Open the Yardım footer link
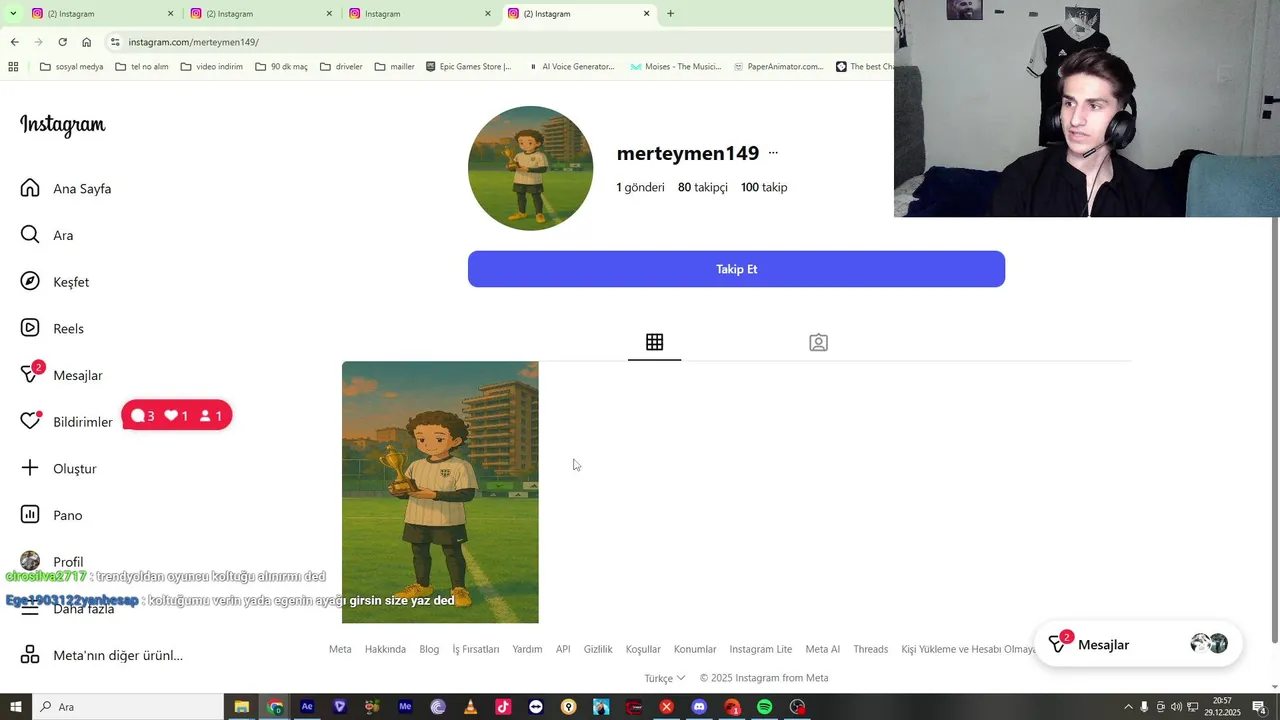 pos(527,649)
